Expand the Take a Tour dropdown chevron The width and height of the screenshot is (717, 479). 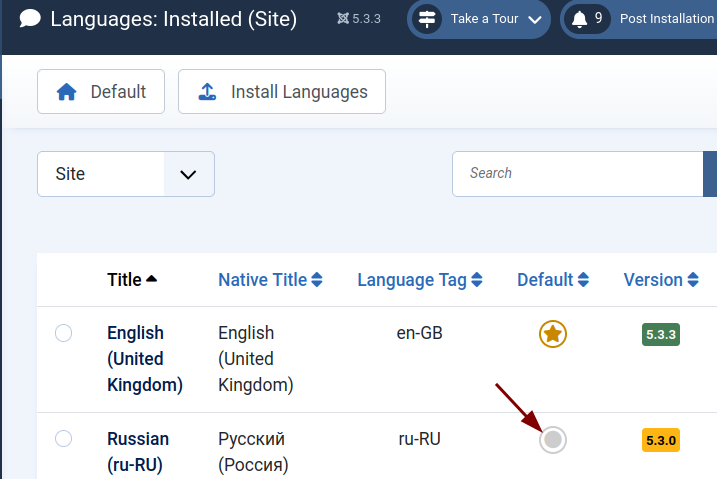[535, 19]
